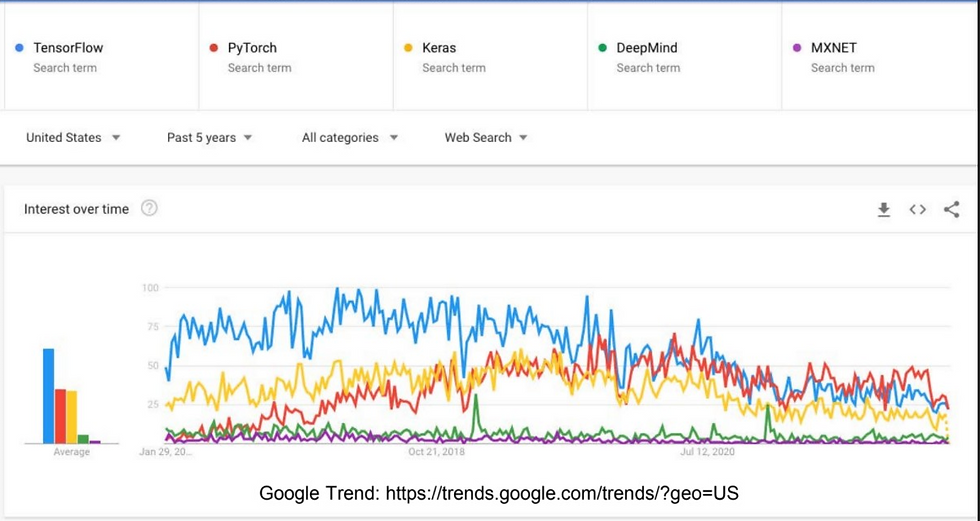Click the red PyTorch color dot
The height and width of the screenshot is (521, 980).
click(x=214, y=47)
